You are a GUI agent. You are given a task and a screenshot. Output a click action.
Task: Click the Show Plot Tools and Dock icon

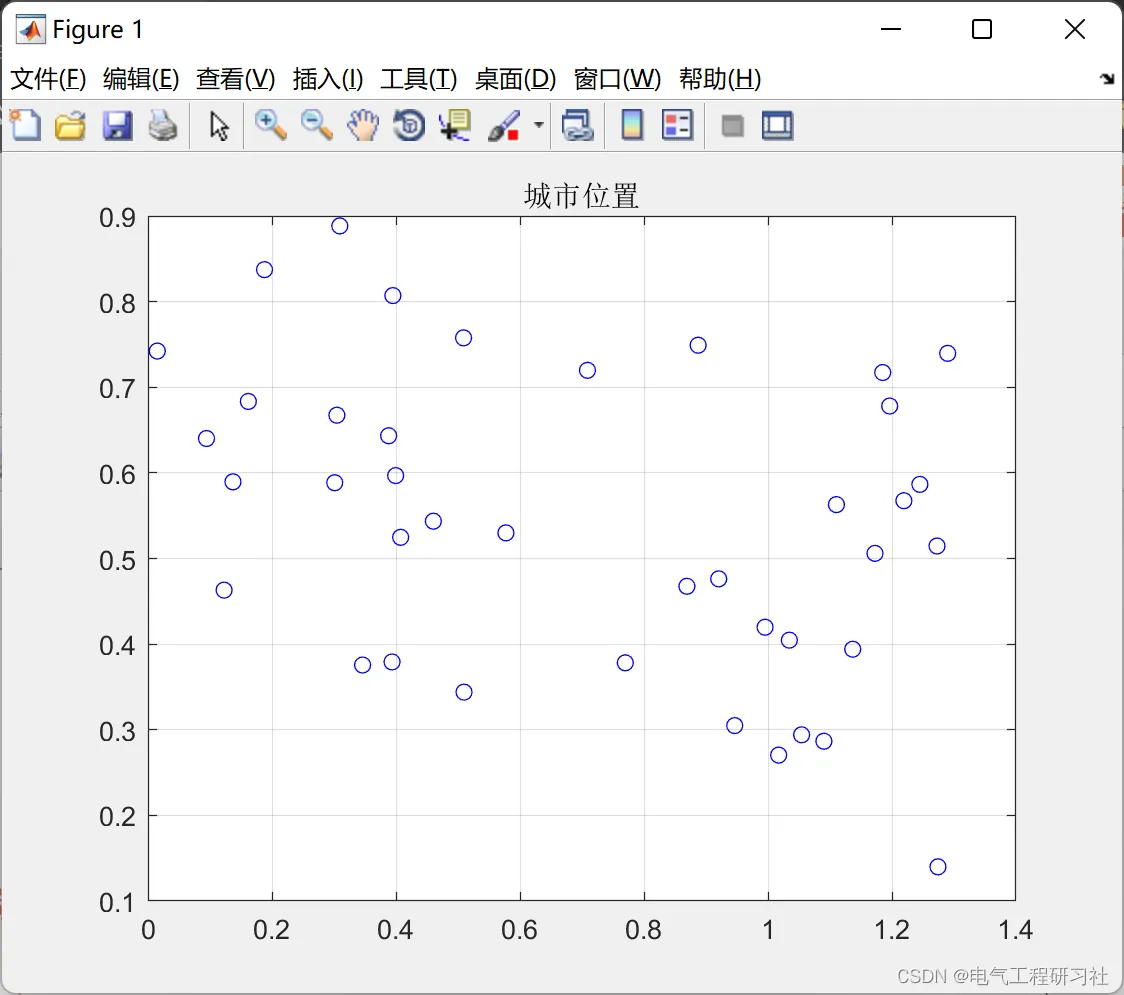pos(777,125)
